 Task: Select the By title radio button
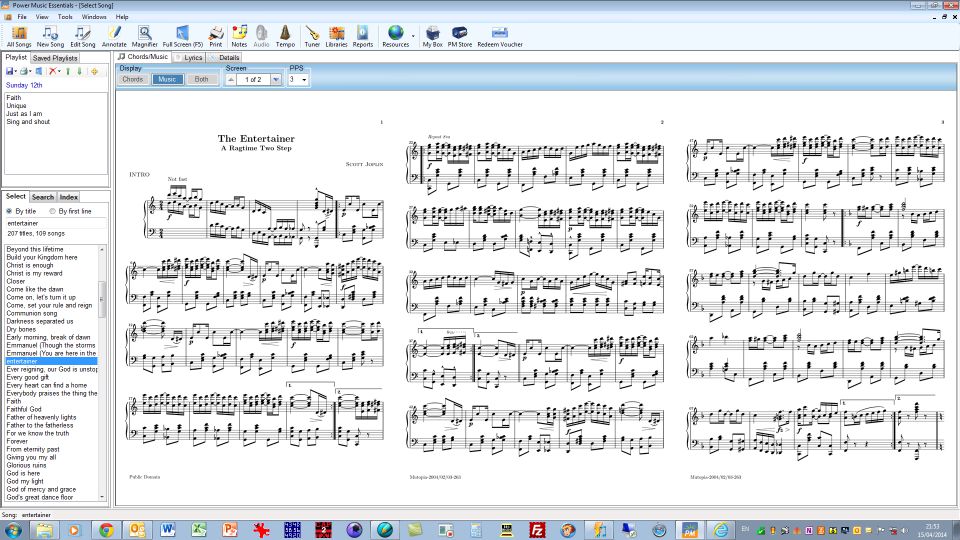(x=10, y=211)
